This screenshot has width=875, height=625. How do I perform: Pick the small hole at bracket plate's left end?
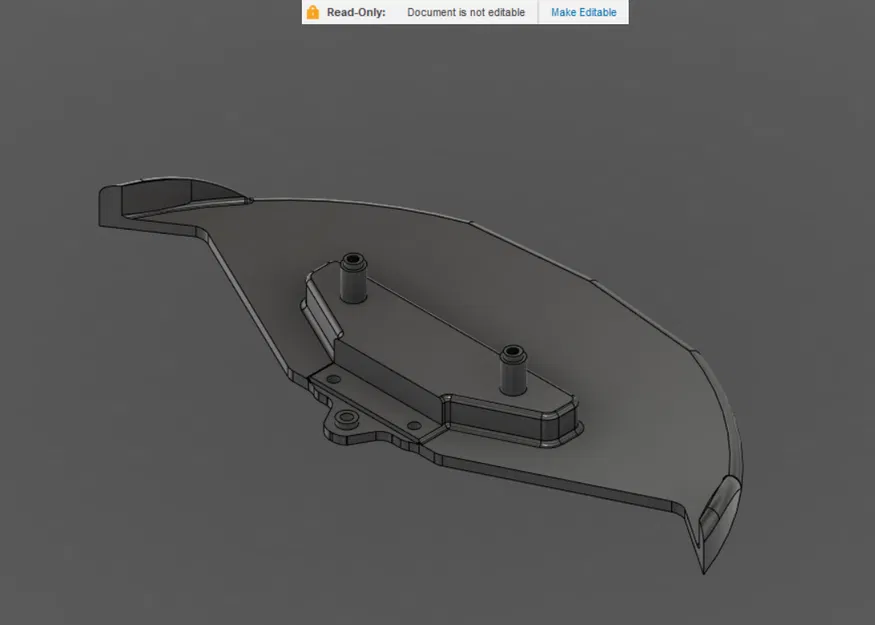coord(334,379)
